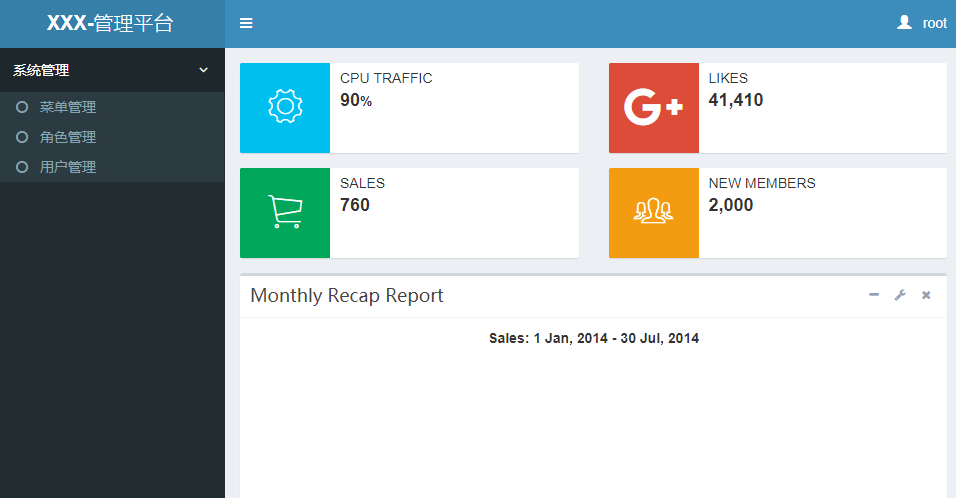Click the Sales shopping cart icon

(x=285, y=212)
